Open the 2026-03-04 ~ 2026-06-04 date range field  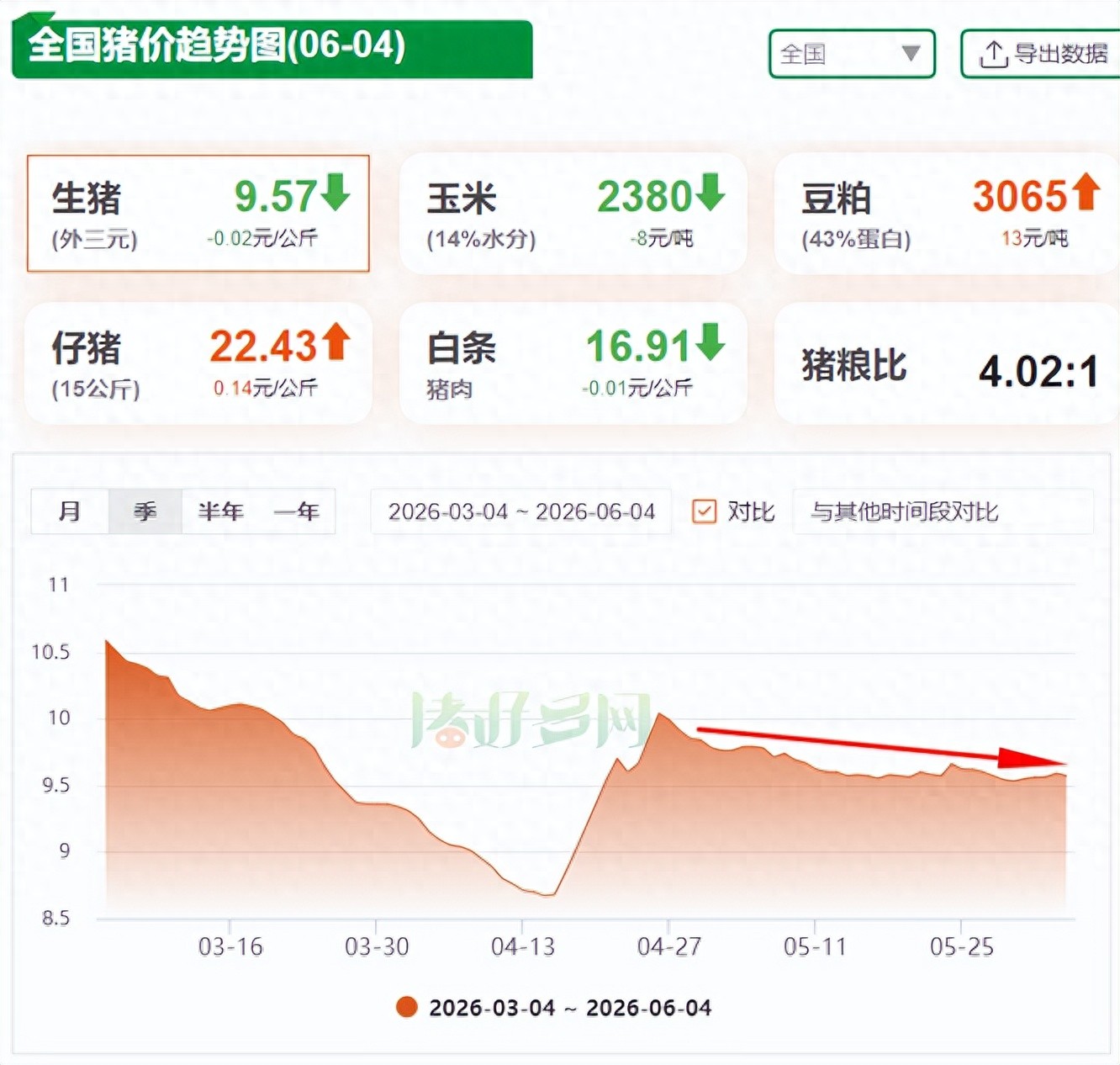(x=521, y=511)
